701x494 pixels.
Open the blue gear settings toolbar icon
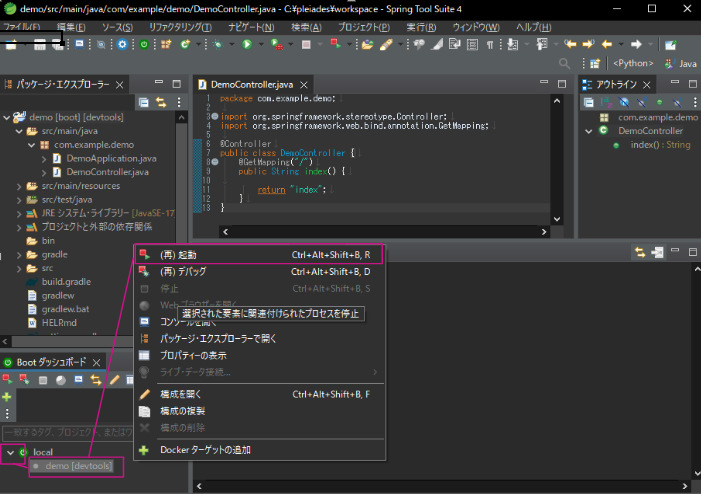[122, 44]
